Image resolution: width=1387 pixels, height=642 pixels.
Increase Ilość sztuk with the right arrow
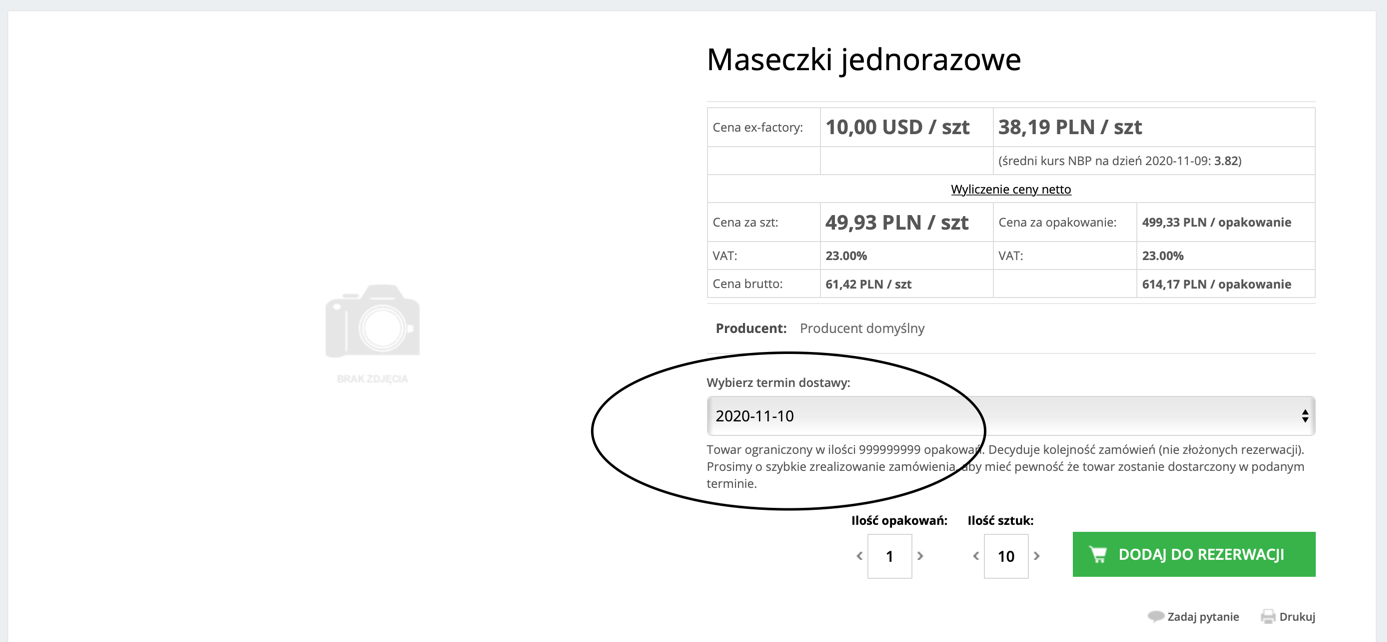pyautogui.click(x=1037, y=556)
